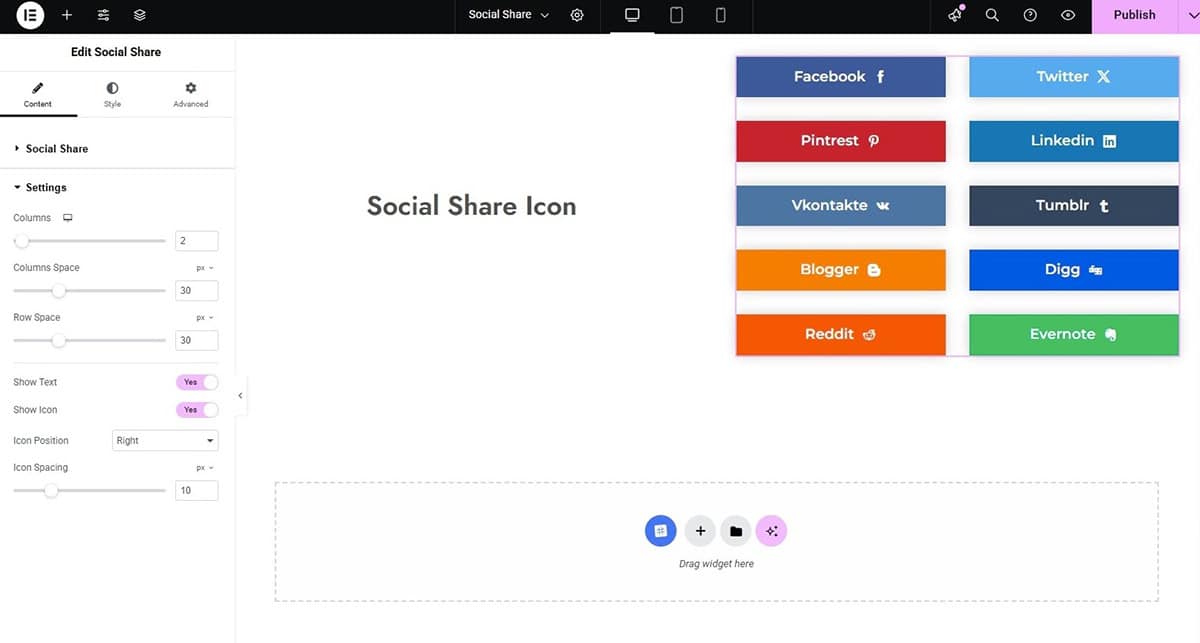Click the Facebook share button
The width and height of the screenshot is (1200, 643).
[x=841, y=77]
